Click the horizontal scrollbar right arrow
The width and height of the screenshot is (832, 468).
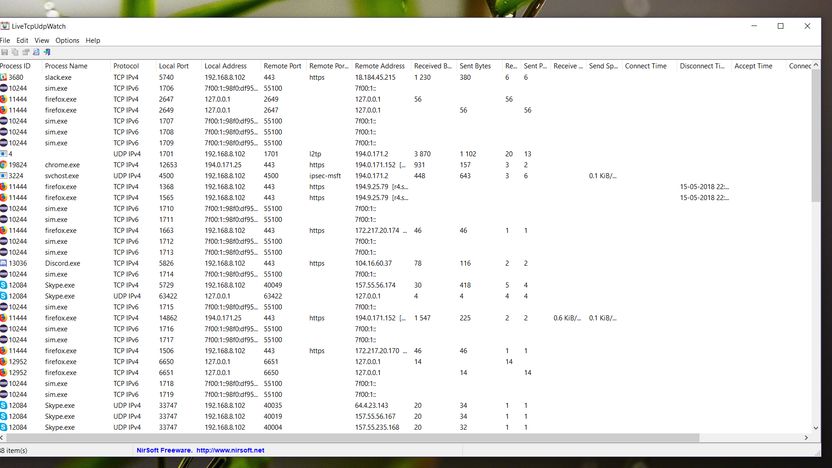[806, 438]
